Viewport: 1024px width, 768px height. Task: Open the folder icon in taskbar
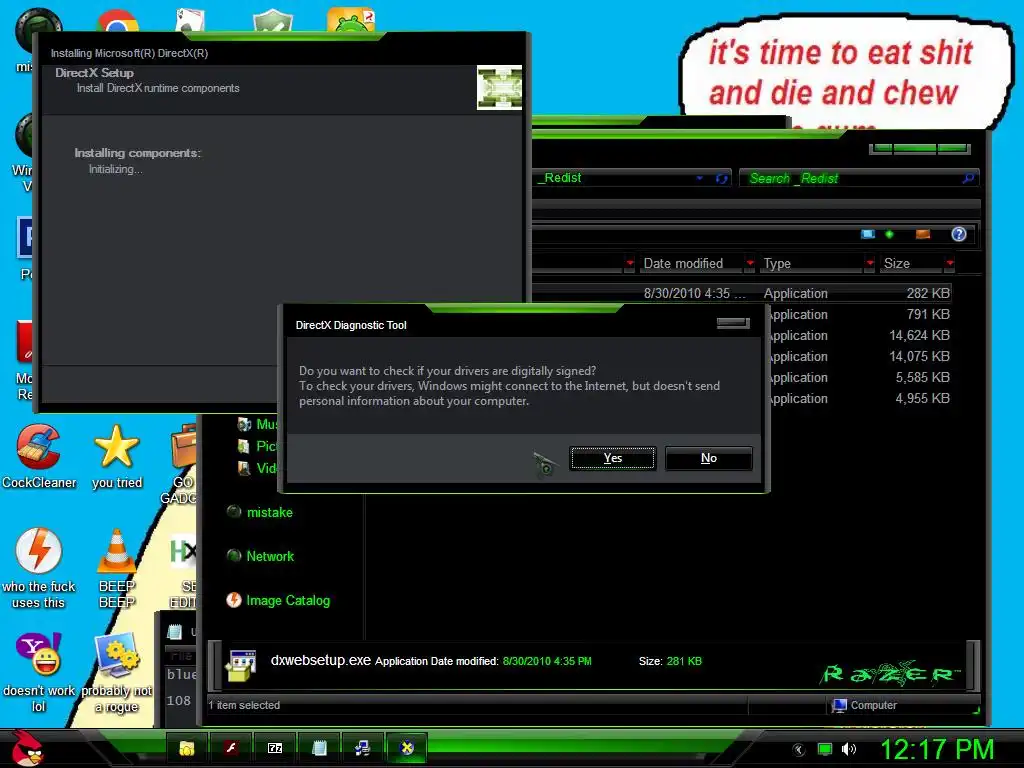point(187,748)
